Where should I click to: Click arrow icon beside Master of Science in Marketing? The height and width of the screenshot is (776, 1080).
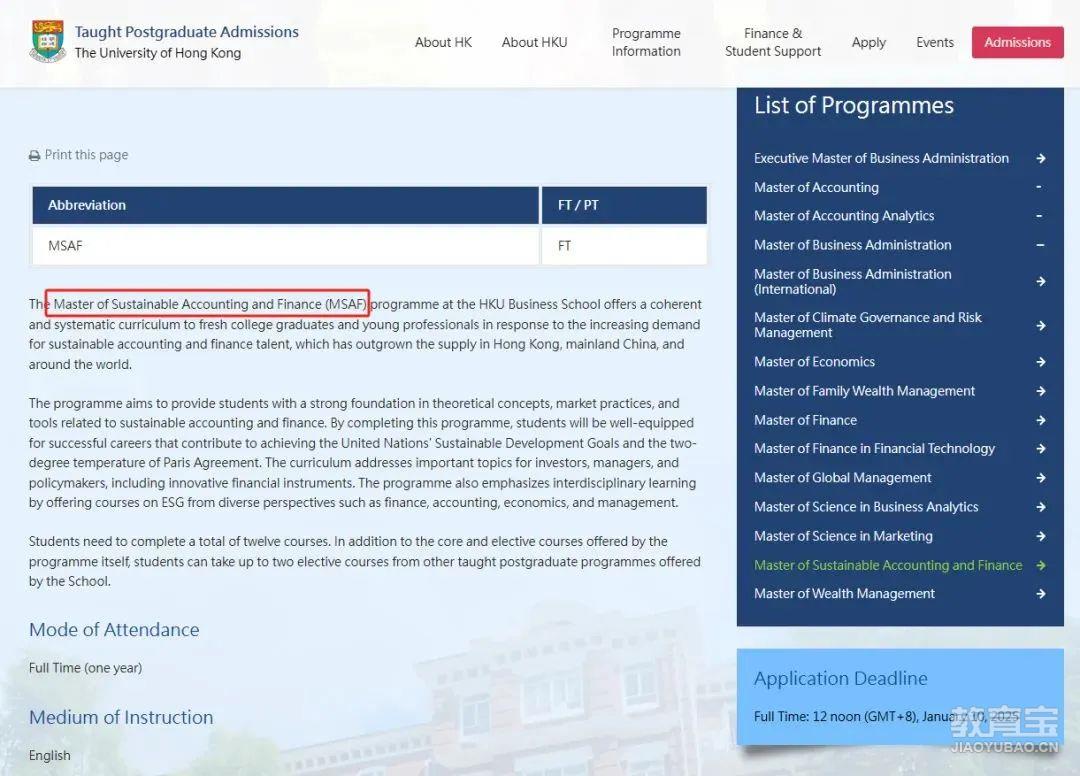click(1041, 536)
